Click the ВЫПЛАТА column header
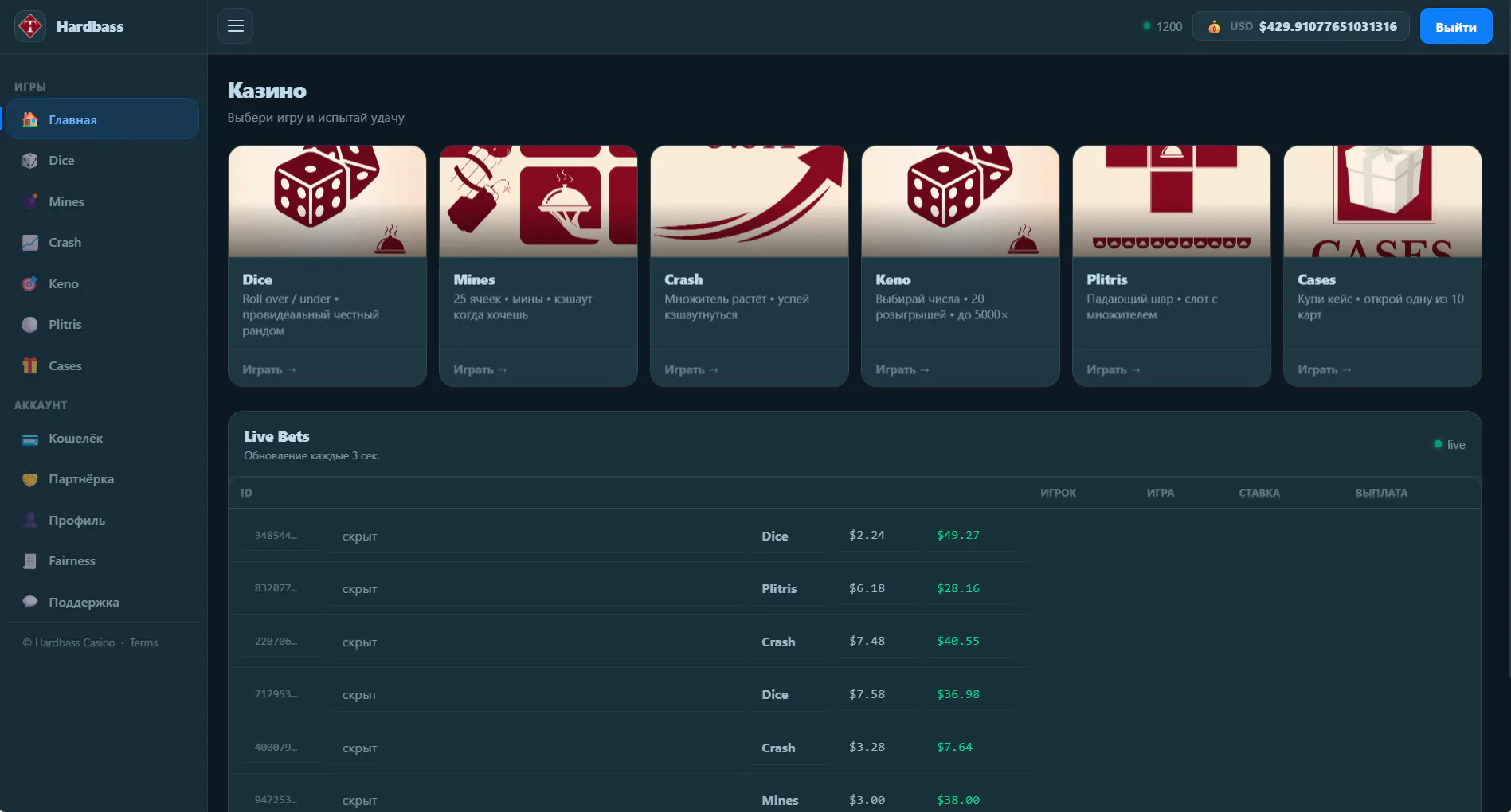 tap(1381, 493)
